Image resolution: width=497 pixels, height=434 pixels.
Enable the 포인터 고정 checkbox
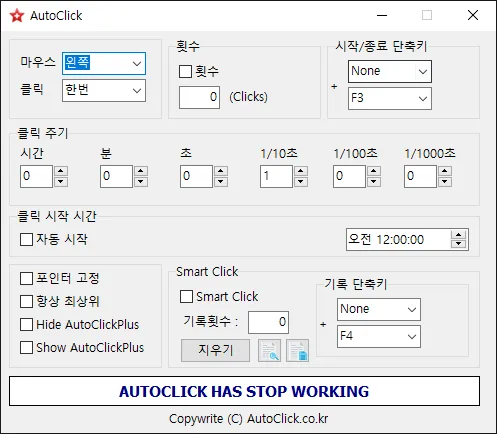point(26,279)
